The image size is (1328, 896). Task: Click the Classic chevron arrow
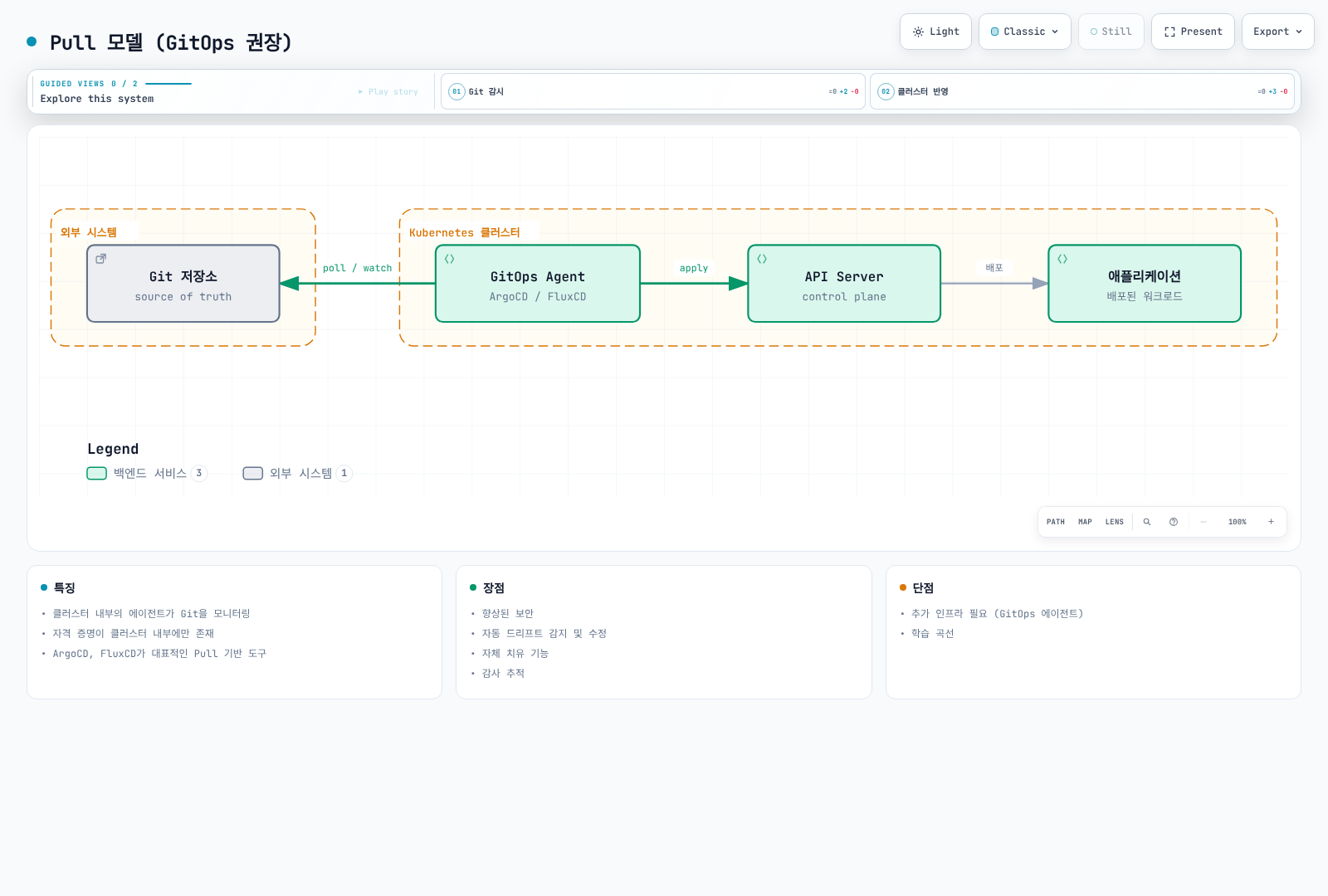click(x=1055, y=32)
